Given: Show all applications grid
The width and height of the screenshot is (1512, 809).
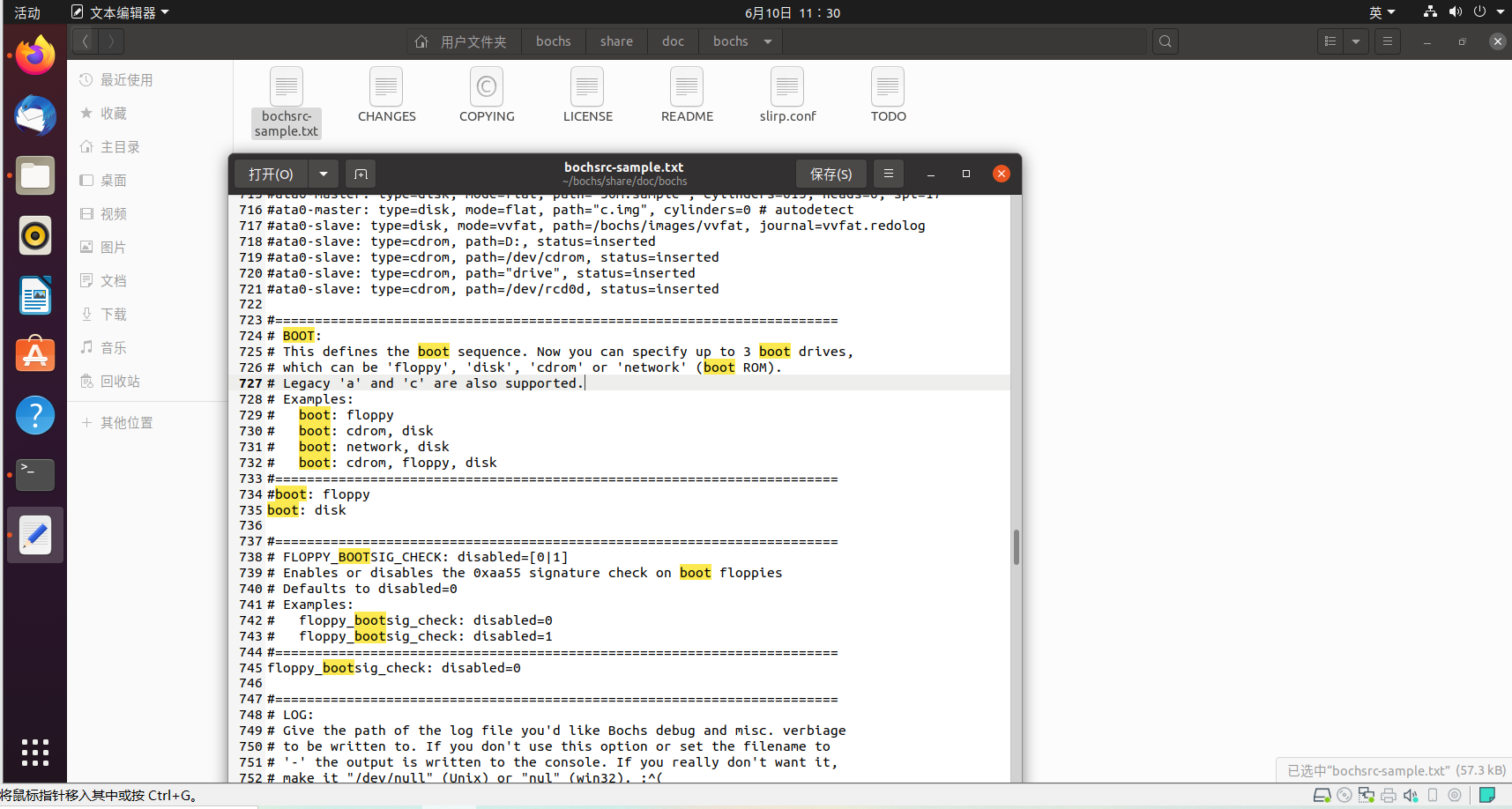Looking at the screenshot, I should coord(35,752).
